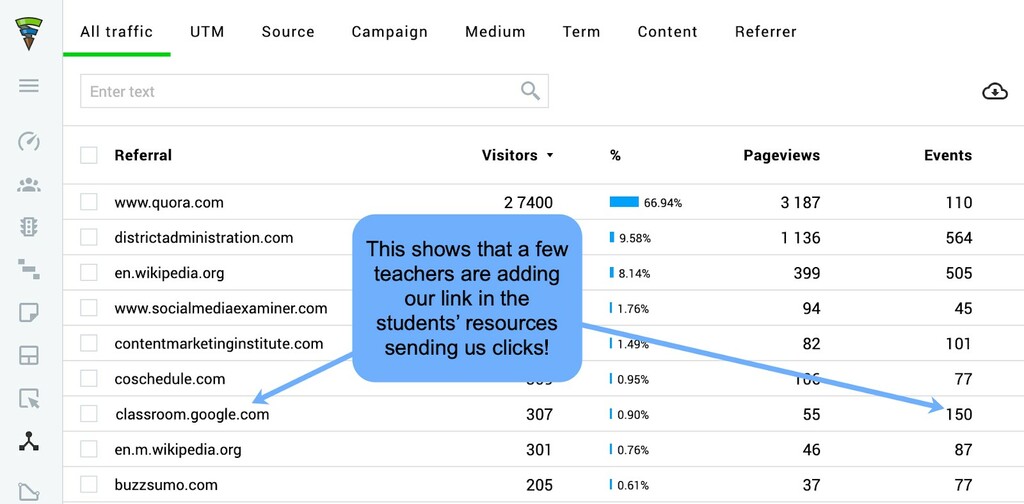The image size is (1024, 504).
Task: Click the search magnifier icon
Action: [530, 91]
